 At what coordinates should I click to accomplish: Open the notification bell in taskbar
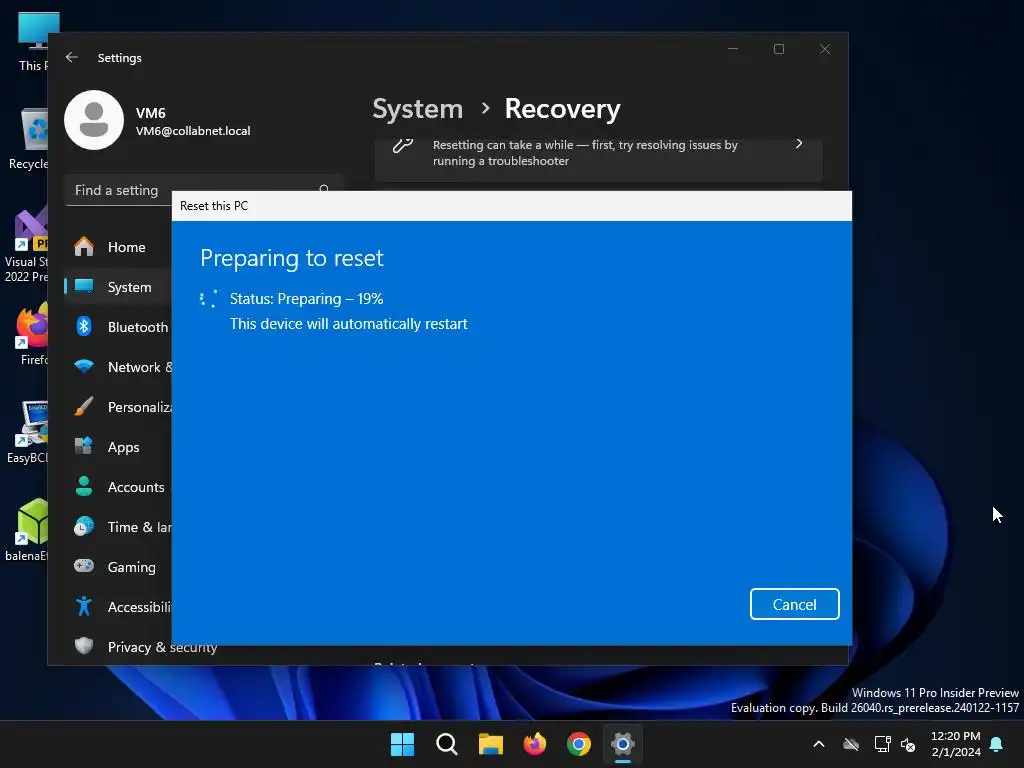(996, 744)
